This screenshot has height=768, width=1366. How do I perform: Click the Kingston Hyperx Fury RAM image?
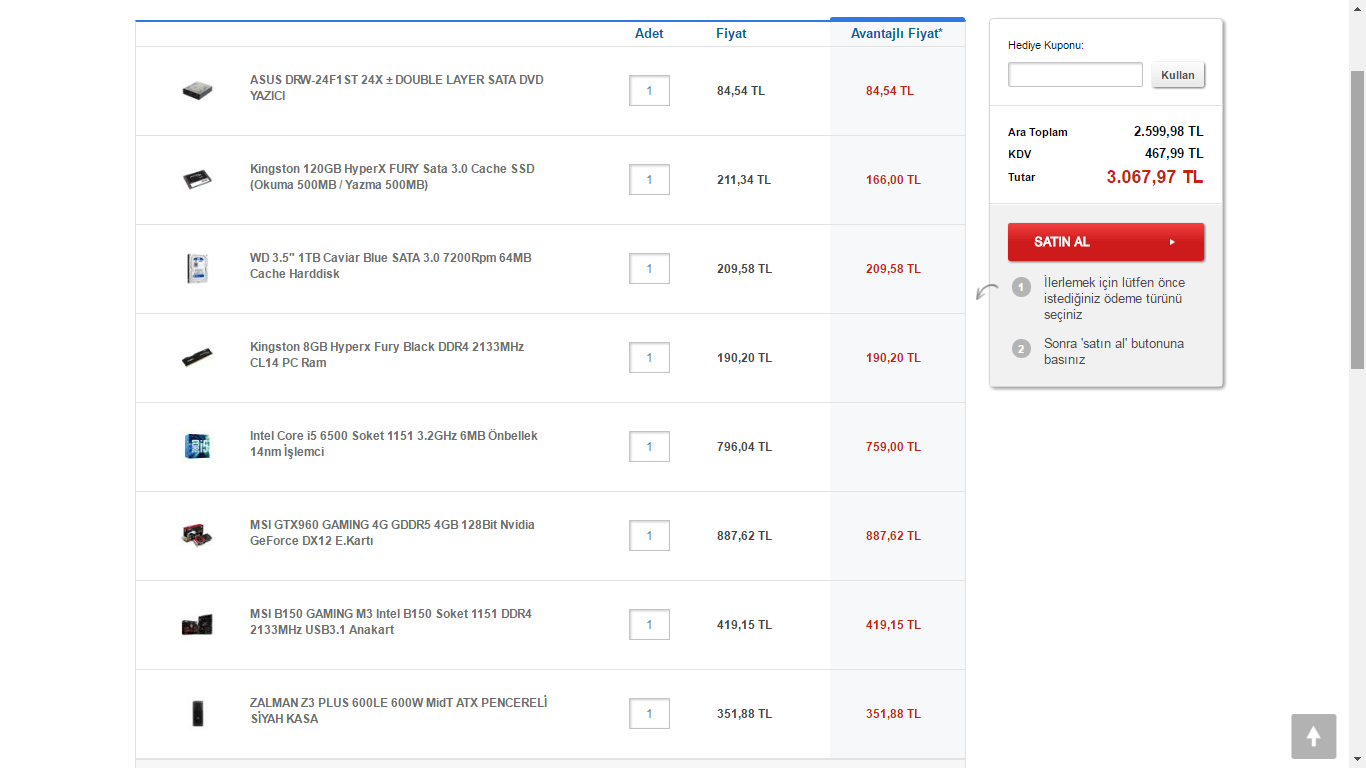(198, 358)
